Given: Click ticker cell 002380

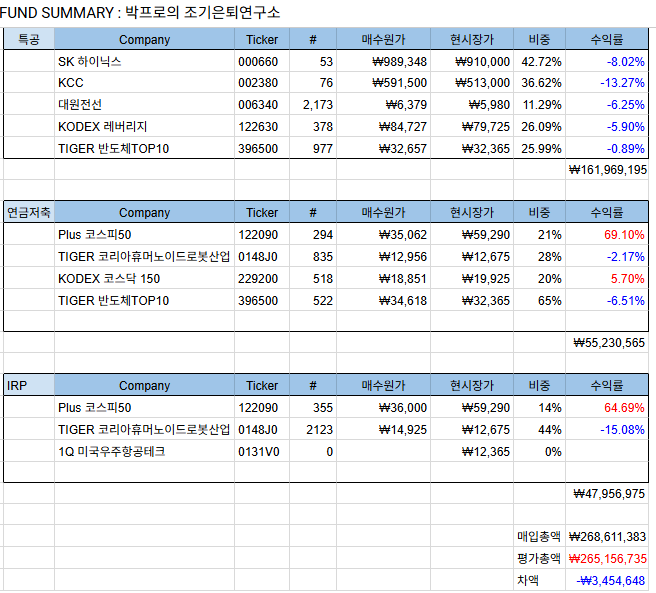Looking at the screenshot, I should click(262, 82).
